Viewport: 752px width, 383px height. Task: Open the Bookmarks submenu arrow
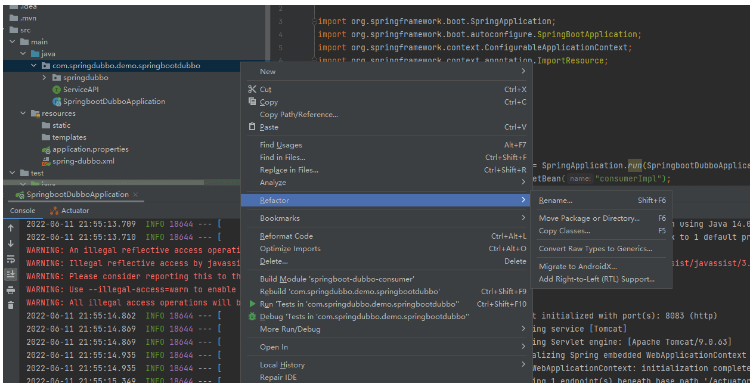pyautogui.click(x=523, y=218)
